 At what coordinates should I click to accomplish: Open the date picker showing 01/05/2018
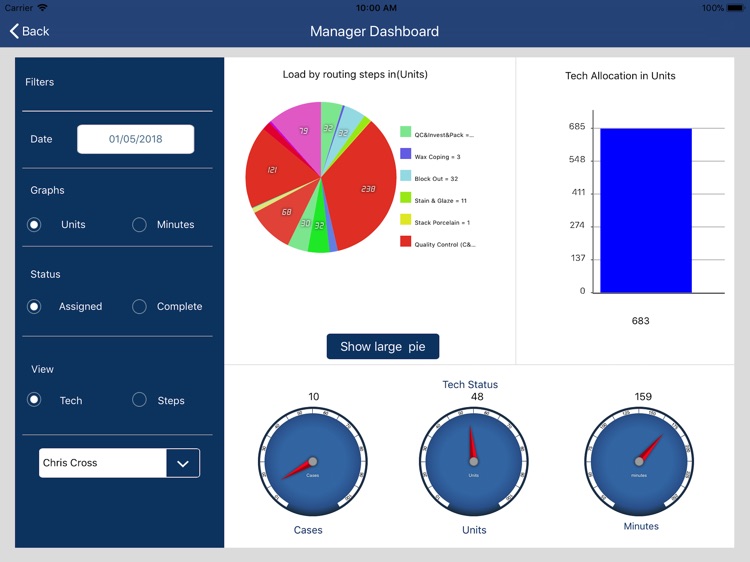click(x=135, y=139)
